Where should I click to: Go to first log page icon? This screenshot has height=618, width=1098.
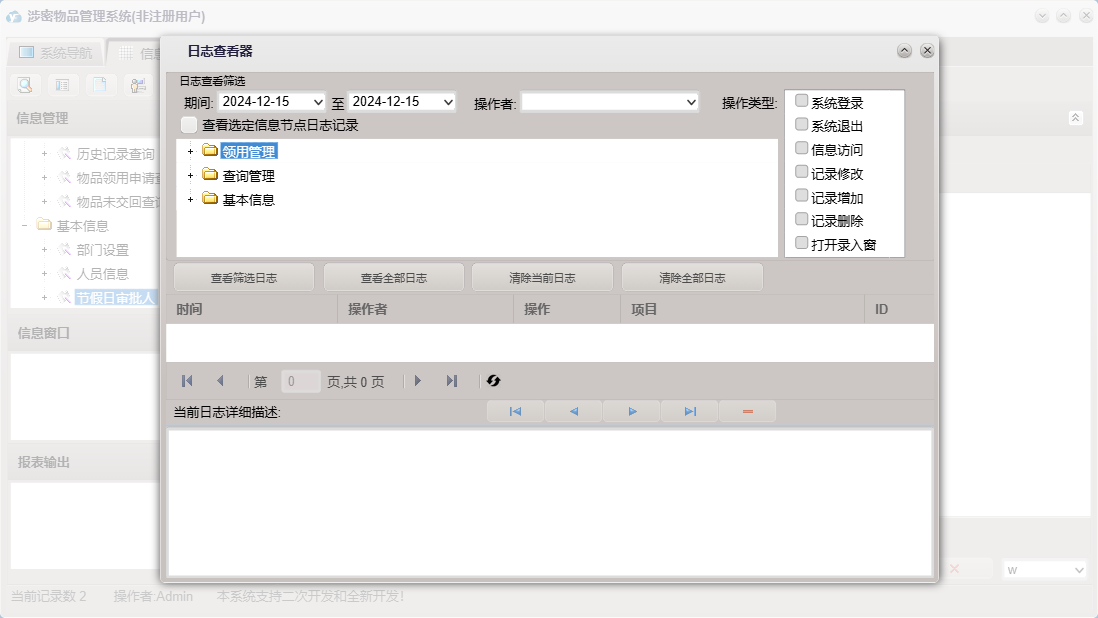coord(187,381)
